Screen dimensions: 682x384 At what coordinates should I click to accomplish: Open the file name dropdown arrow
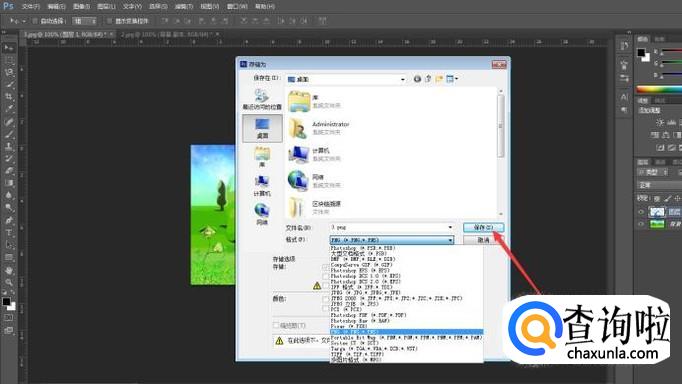[450, 227]
